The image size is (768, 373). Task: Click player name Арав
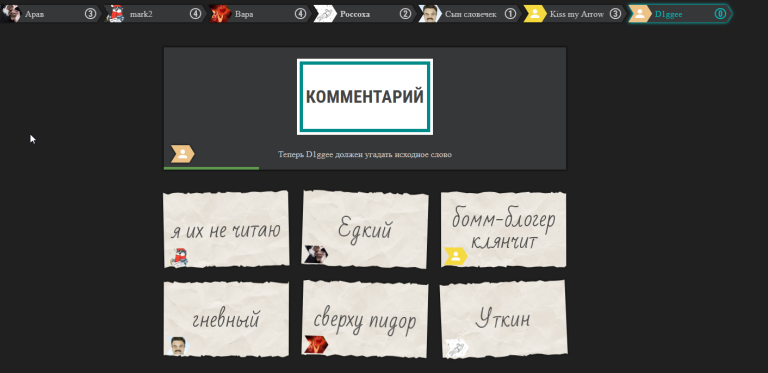(x=34, y=14)
